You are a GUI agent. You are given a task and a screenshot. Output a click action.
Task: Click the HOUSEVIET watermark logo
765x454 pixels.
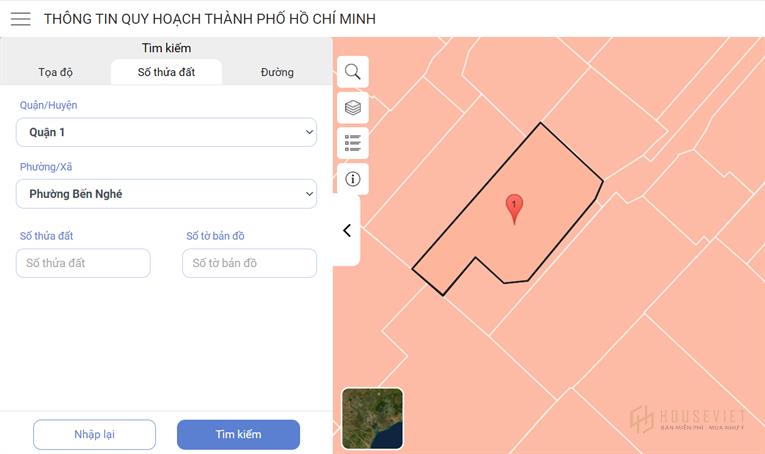click(x=688, y=419)
